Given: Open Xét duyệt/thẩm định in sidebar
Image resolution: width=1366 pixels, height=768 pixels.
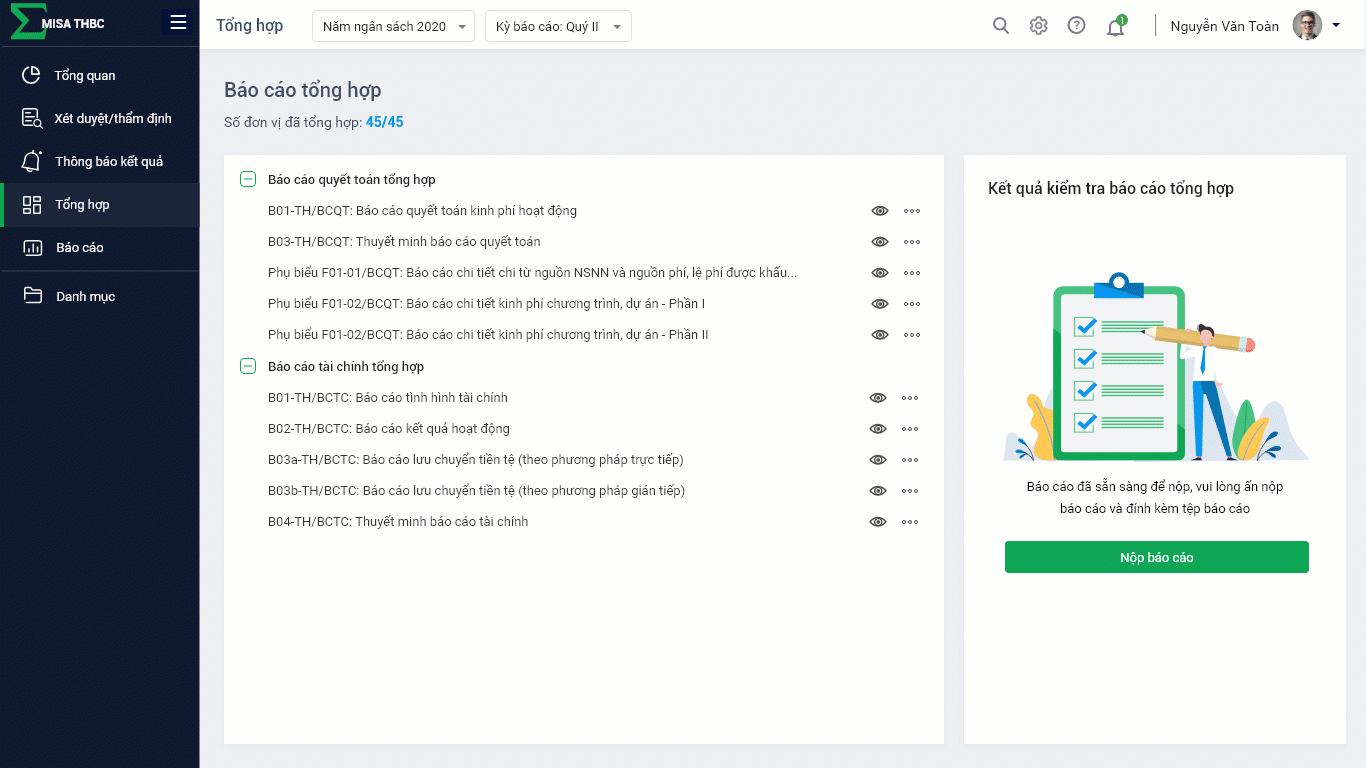Looking at the screenshot, I should (100, 118).
